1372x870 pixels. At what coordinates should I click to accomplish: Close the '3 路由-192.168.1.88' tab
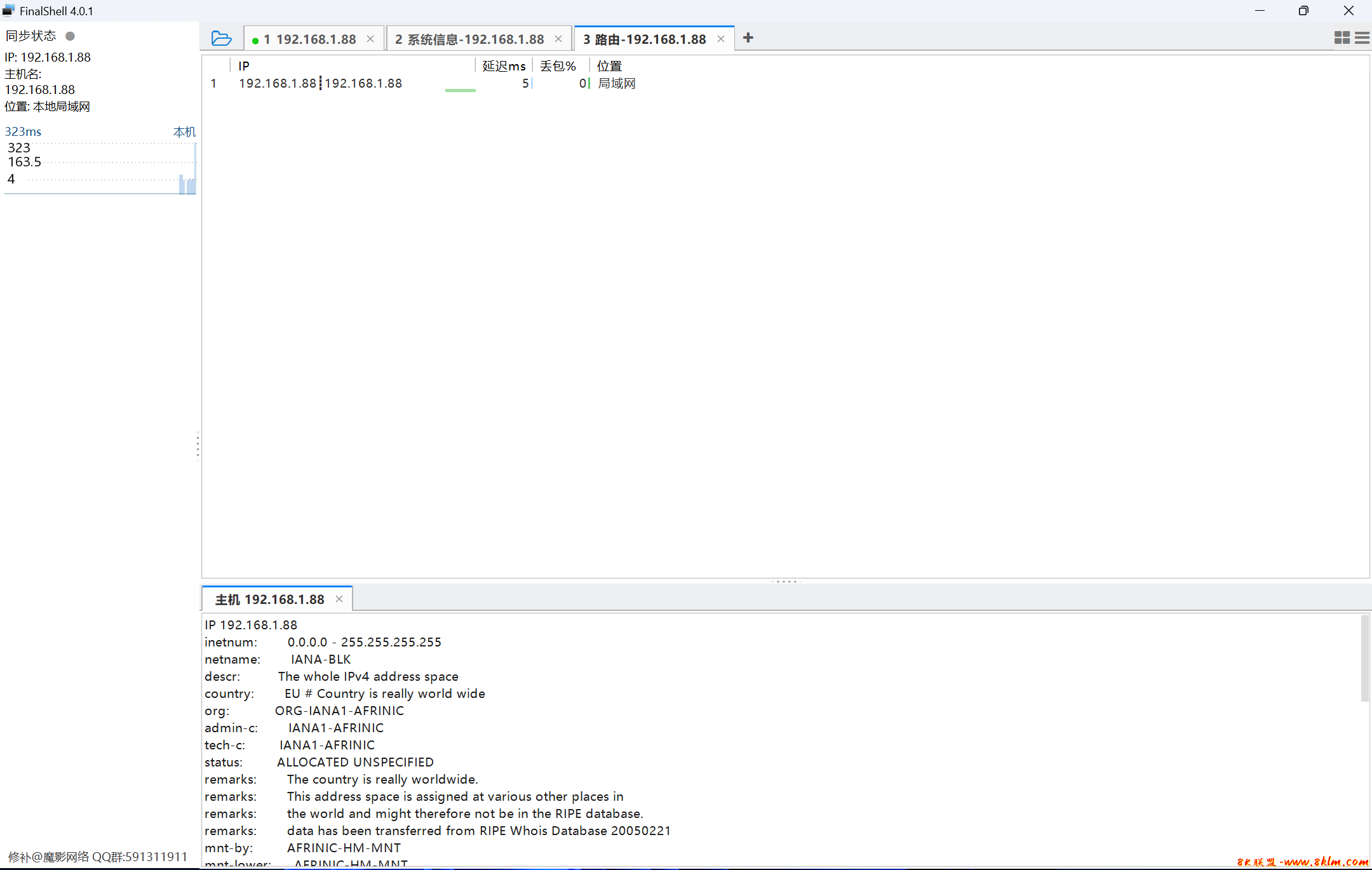coord(721,39)
